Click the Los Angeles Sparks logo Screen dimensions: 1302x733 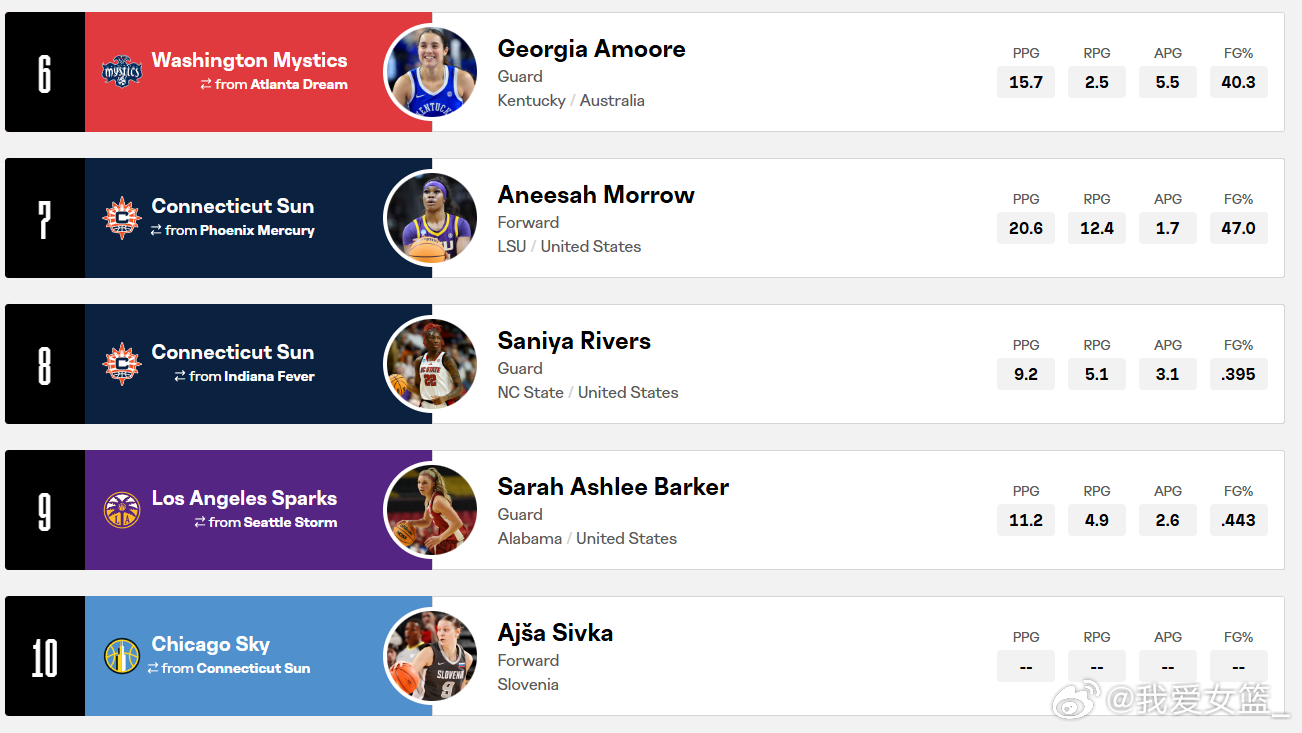pyautogui.click(x=122, y=510)
